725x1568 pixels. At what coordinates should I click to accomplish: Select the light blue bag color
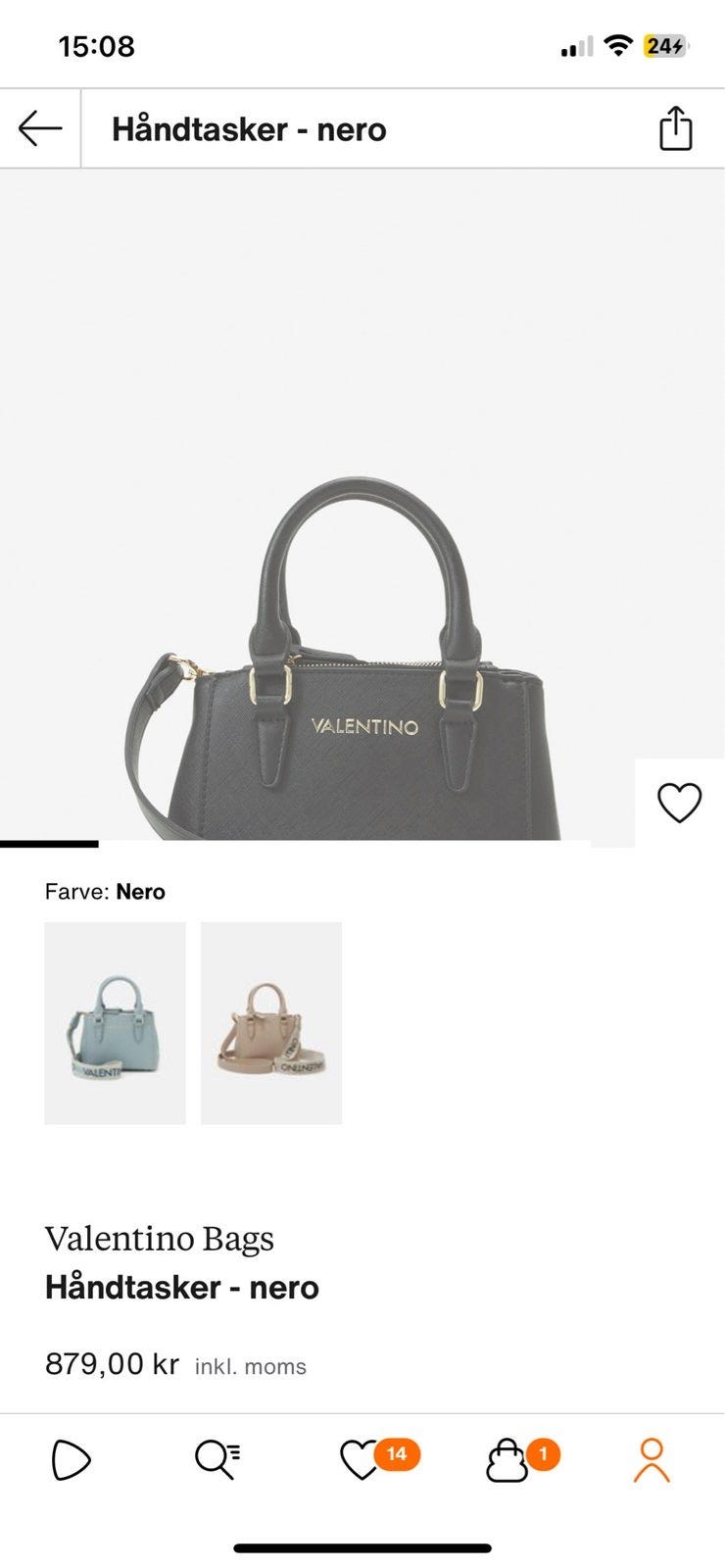(x=115, y=1022)
